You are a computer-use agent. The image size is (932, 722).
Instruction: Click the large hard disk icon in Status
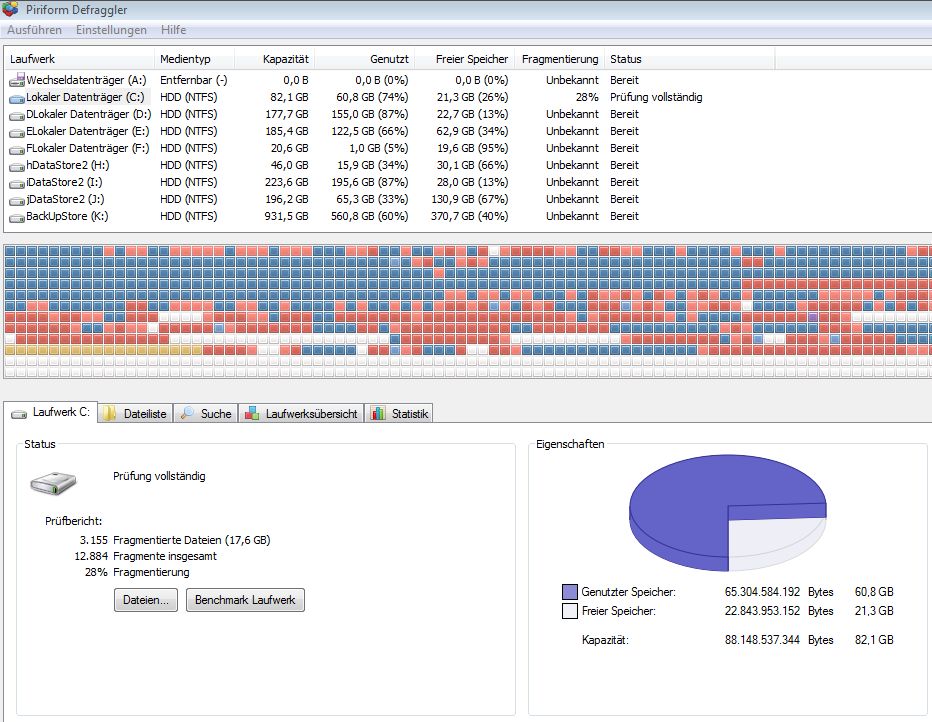coord(53,483)
